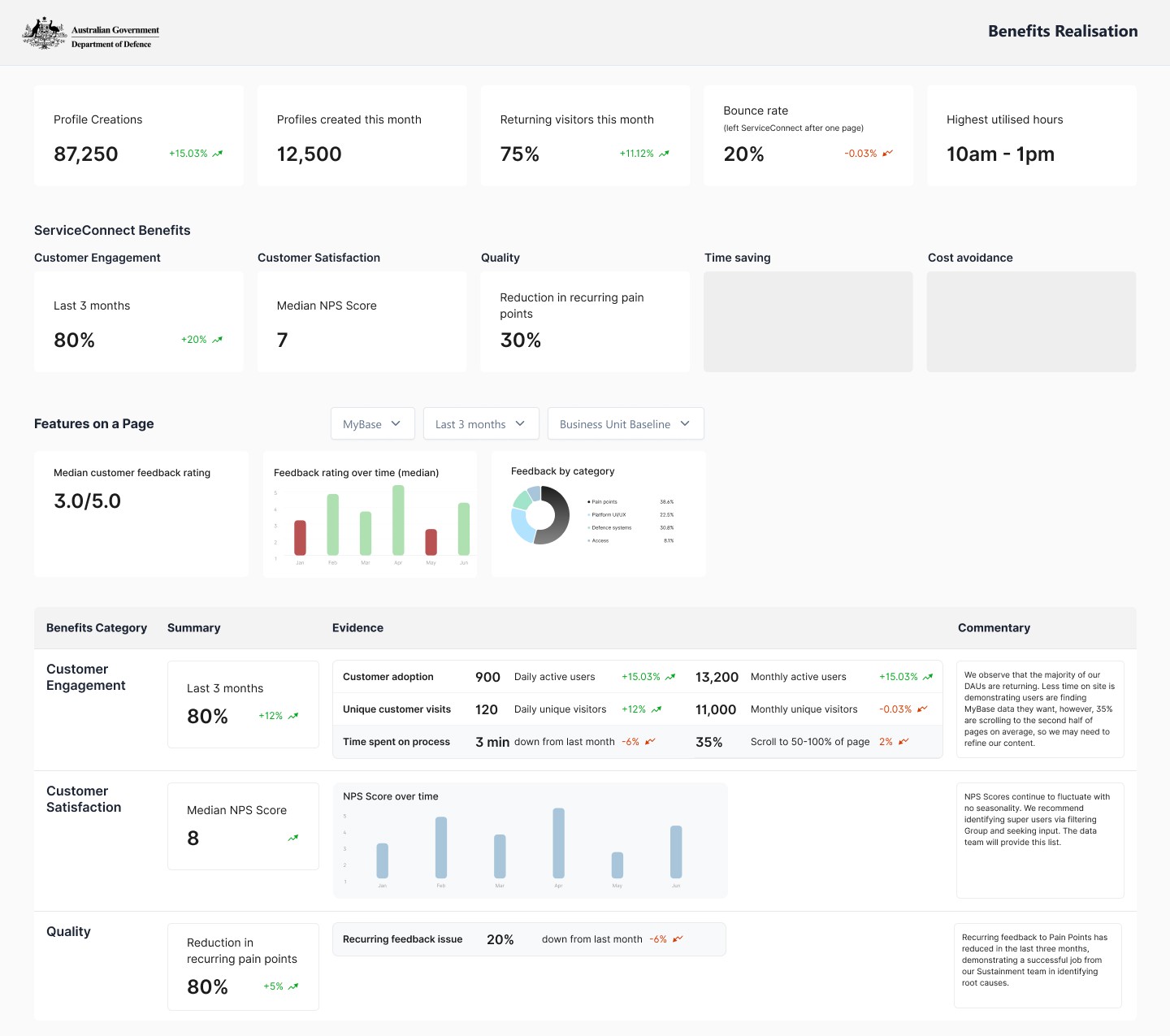1170x1036 pixels.
Task: Click the Benefits Realisation page title
Action: (1063, 31)
